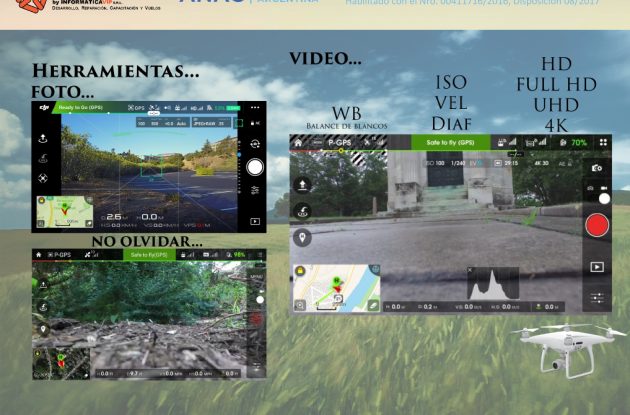The height and width of the screenshot is (415, 630).
Task: Open playback gallery in foto screenshot
Action: point(256,221)
